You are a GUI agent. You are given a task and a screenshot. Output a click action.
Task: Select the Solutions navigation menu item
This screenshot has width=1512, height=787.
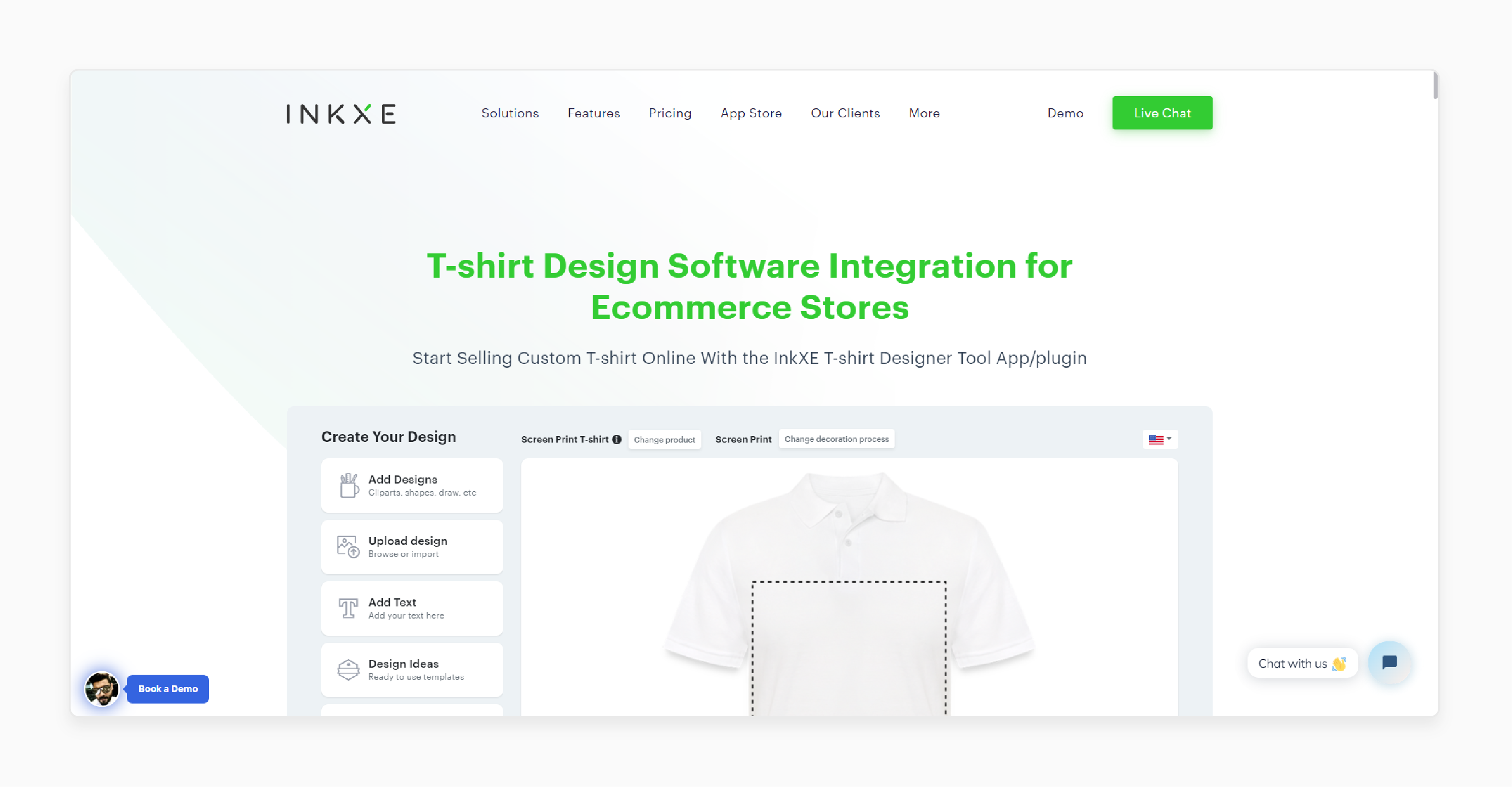pos(510,113)
